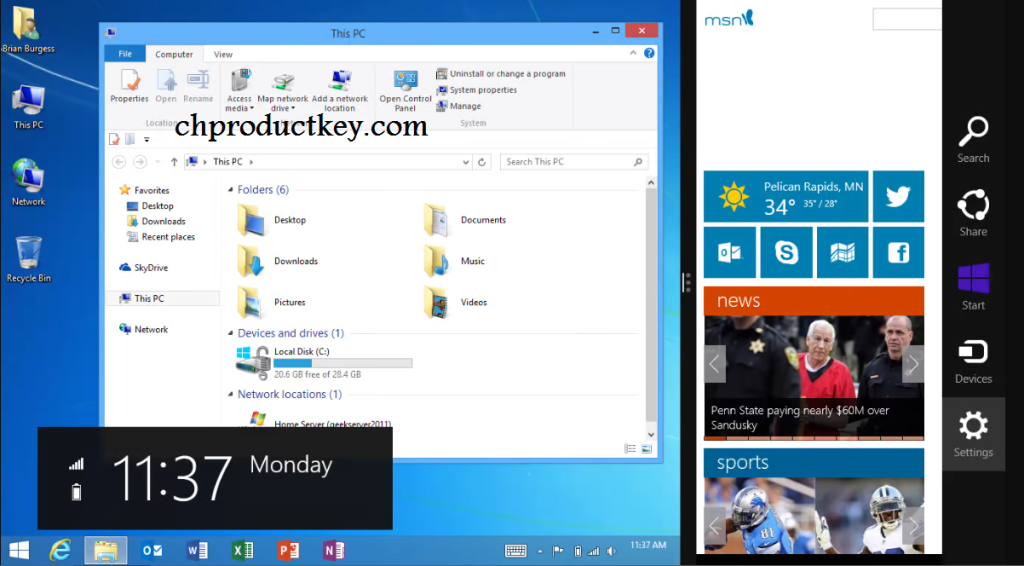Click the Map network drive button
Image resolution: width=1024 pixels, height=566 pixels.
pyautogui.click(x=283, y=90)
